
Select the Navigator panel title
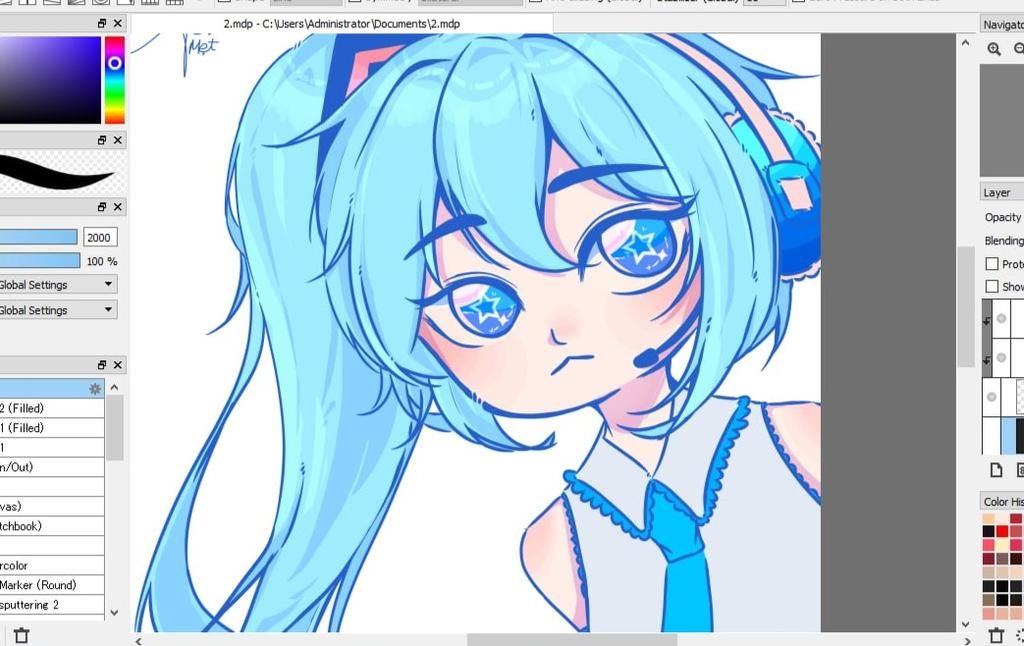point(1003,25)
